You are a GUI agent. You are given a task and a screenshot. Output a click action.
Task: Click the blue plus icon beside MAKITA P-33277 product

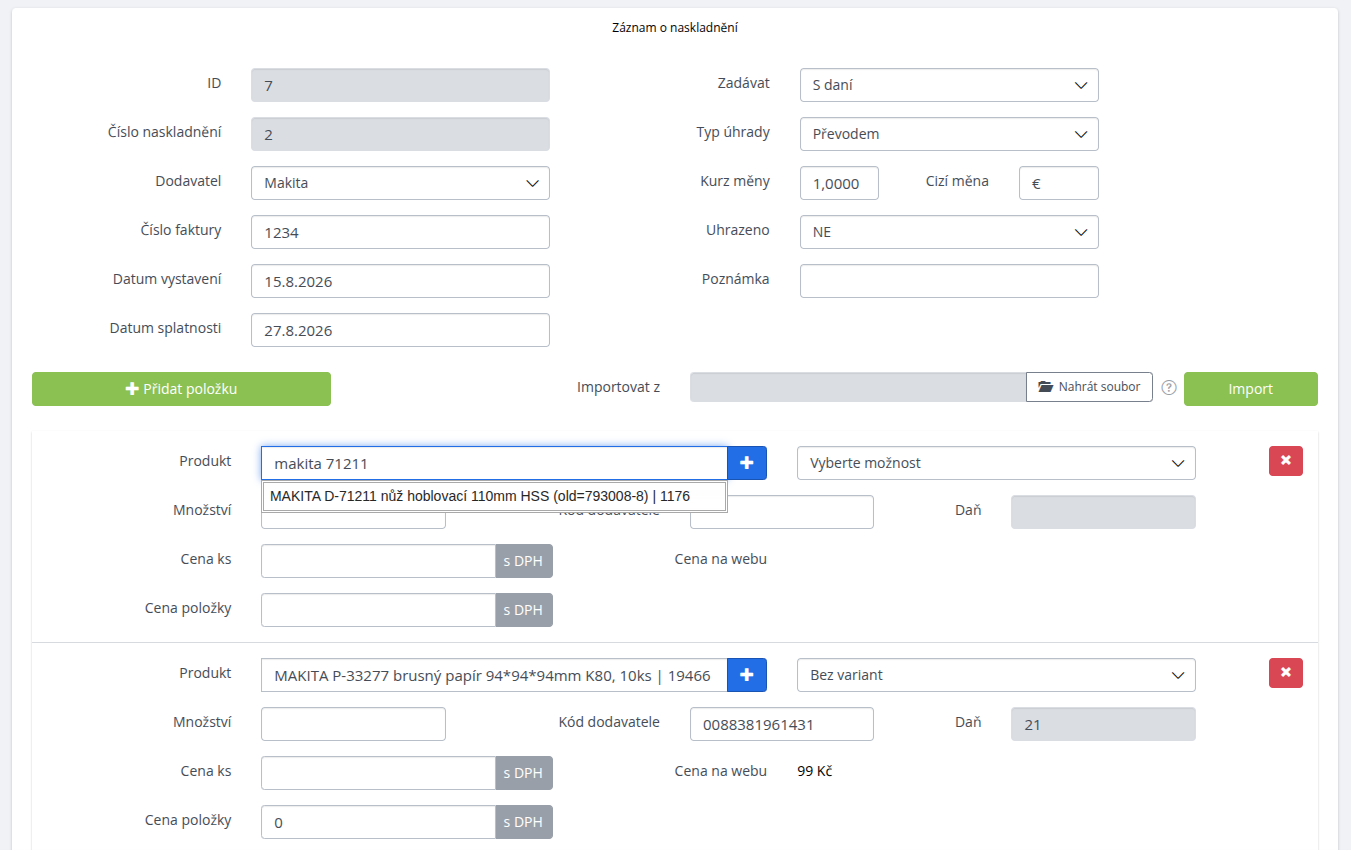pos(746,675)
